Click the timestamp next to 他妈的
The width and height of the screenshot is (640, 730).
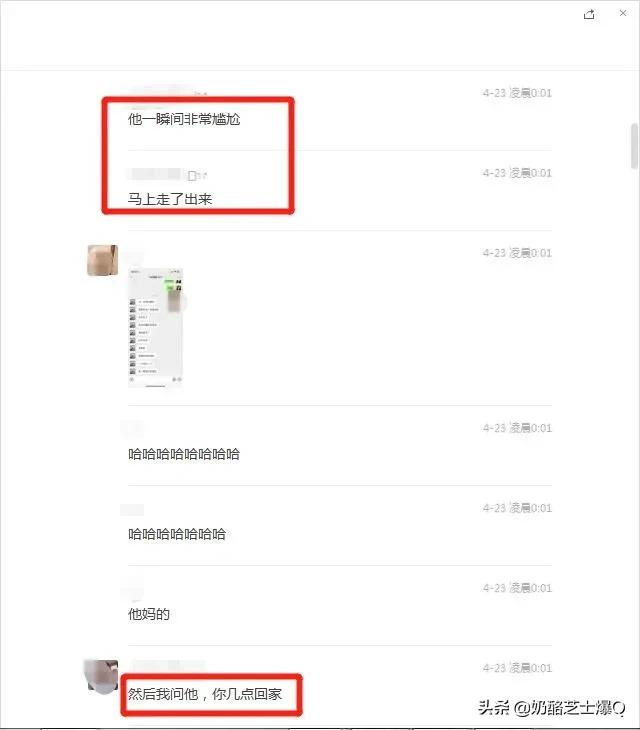tap(517, 588)
